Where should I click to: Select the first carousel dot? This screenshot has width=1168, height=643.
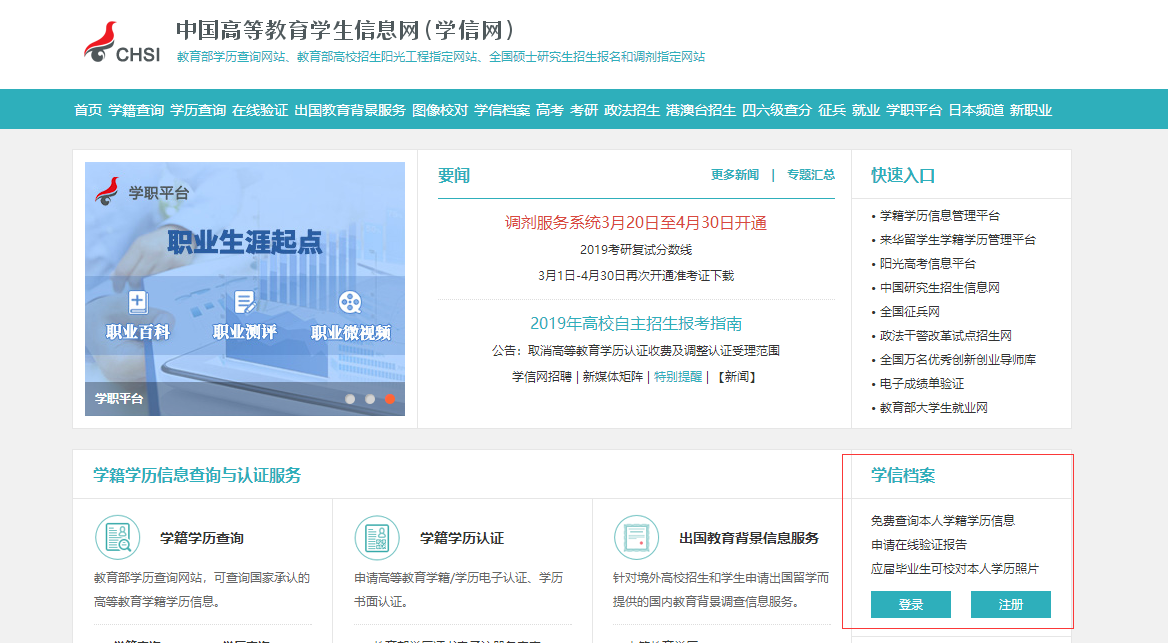(x=349, y=399)
